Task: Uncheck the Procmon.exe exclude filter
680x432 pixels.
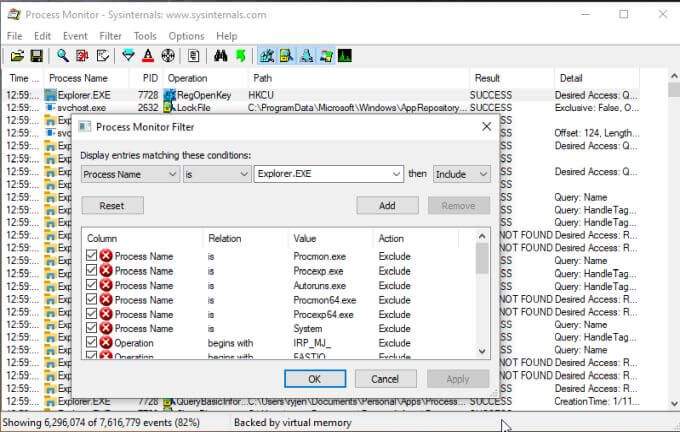Action: point(91,255)
